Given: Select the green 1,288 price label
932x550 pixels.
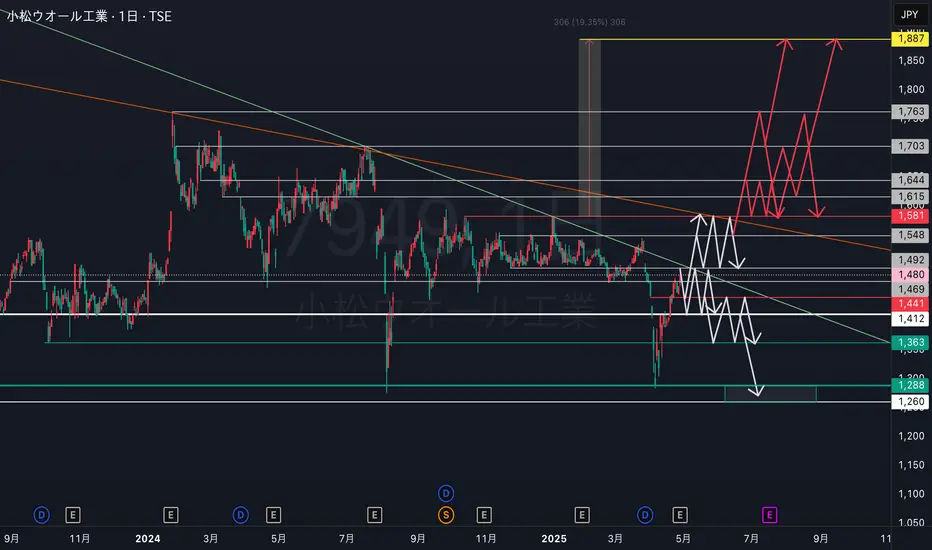Looking at the screenshot, I should 910,385.
